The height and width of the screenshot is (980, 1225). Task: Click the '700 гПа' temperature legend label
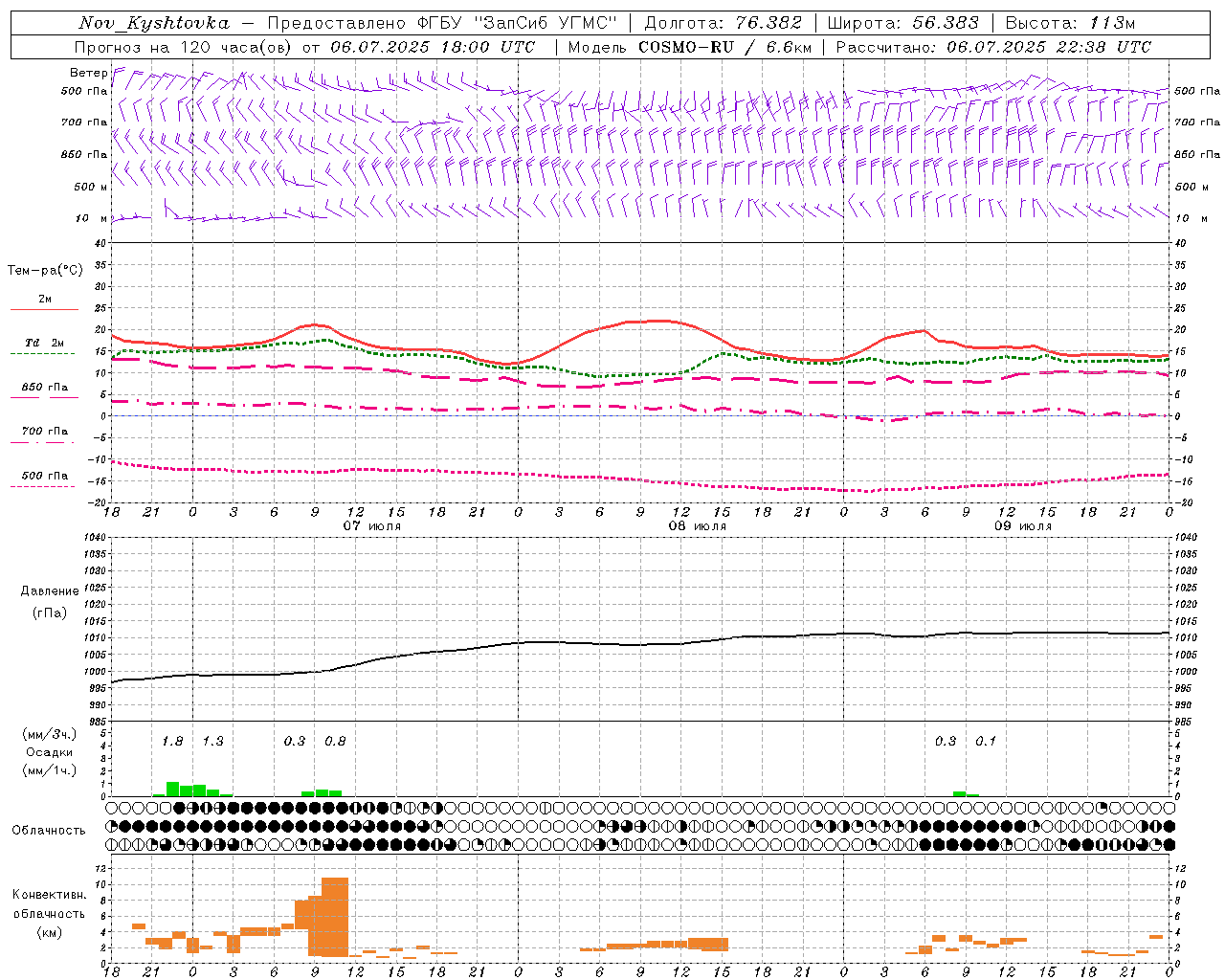point(45,432)
